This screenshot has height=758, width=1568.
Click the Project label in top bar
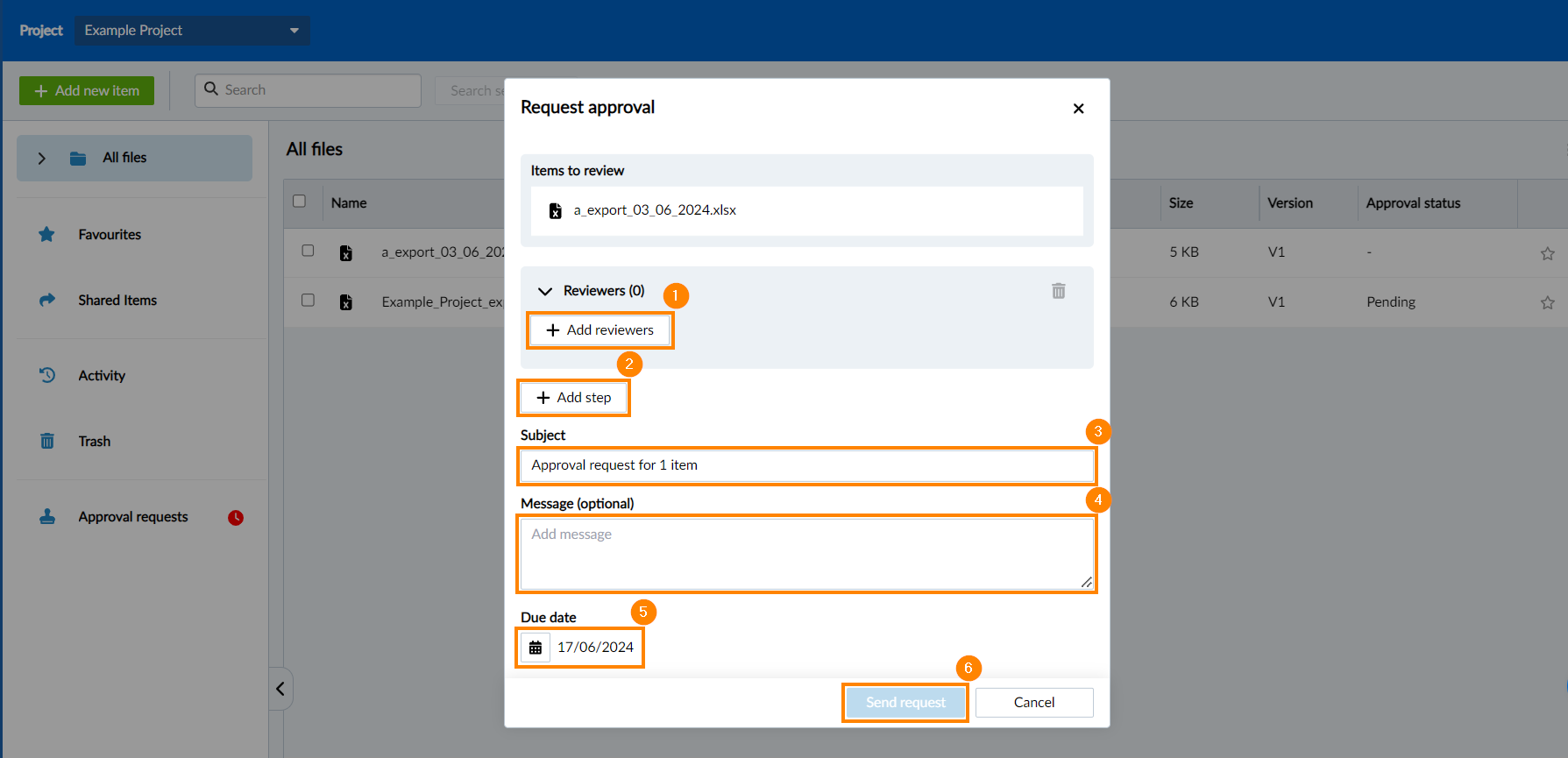41,31
